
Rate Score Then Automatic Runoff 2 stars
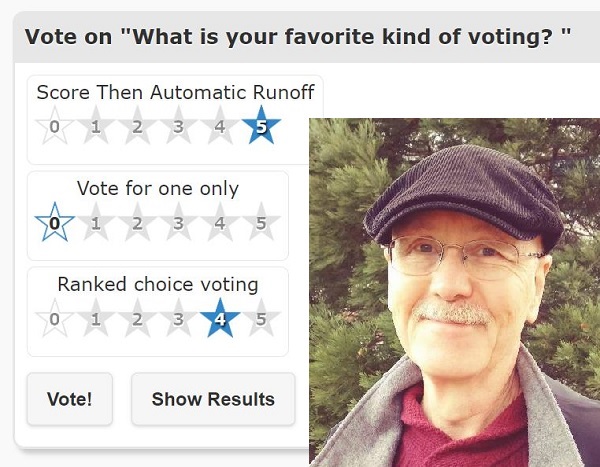[137, 126]
